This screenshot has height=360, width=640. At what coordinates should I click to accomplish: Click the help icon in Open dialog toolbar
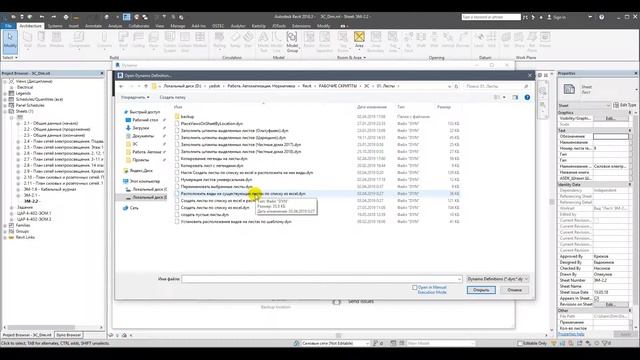tap(527, 97)
